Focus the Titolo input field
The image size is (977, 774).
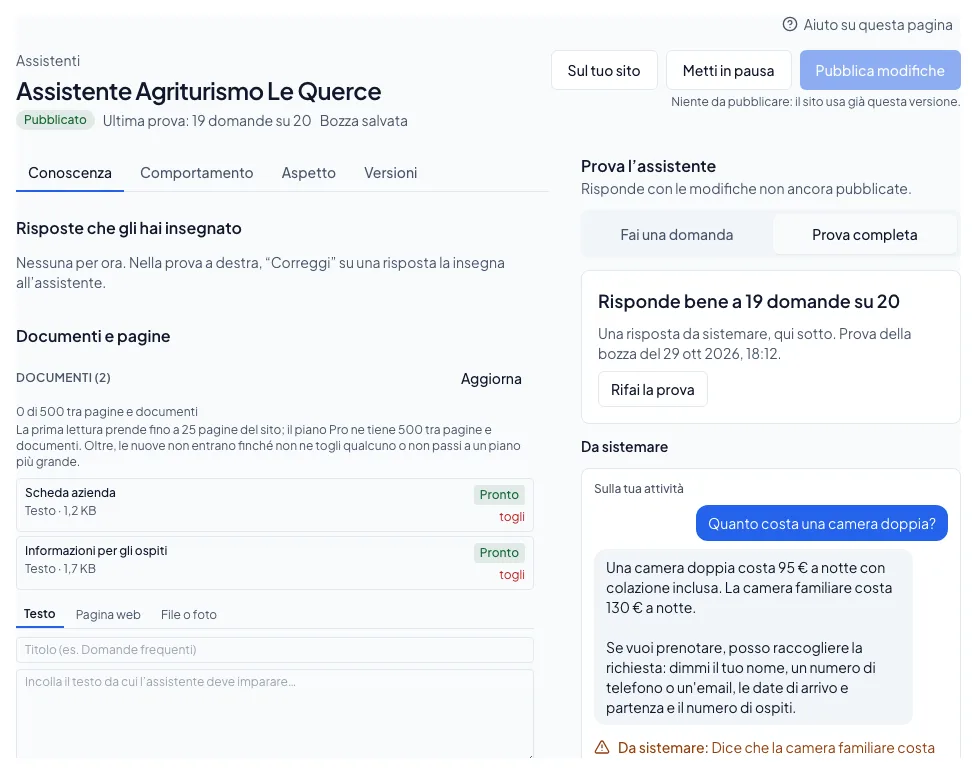pyautogui.click(x=275, y=649)
